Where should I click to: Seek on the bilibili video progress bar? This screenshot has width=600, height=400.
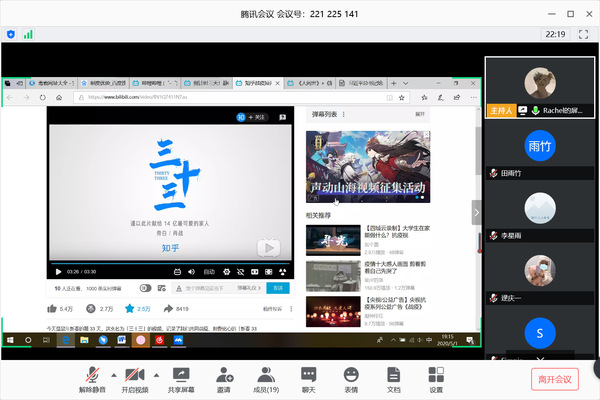[170, 263]
